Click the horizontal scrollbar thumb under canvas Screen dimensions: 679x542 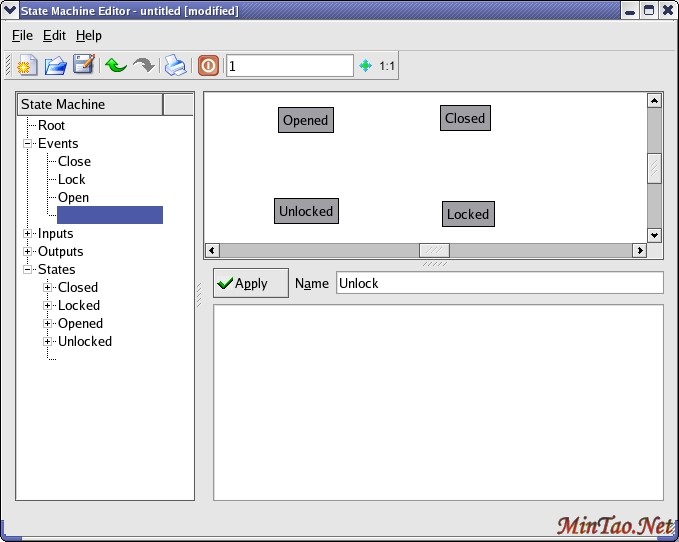point(434,250)
